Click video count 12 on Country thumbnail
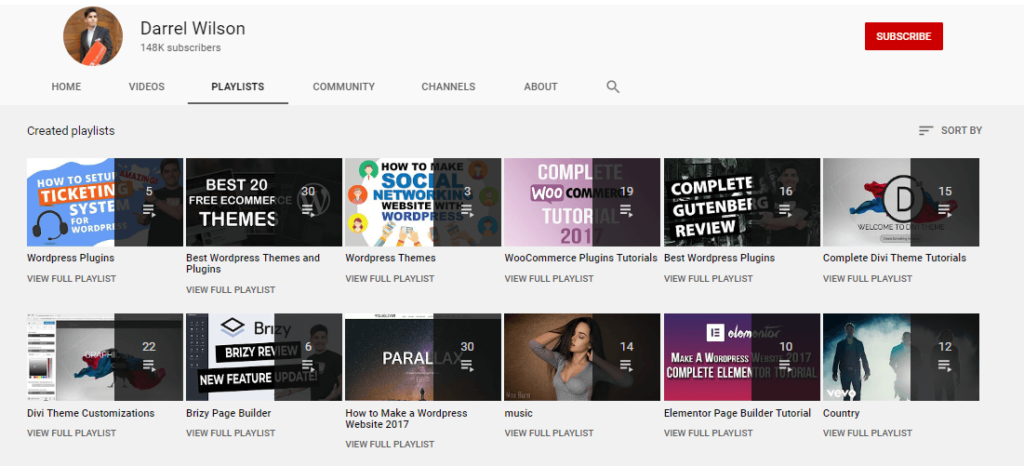Viewport: 1024px width, 466px height. [945, 347]
